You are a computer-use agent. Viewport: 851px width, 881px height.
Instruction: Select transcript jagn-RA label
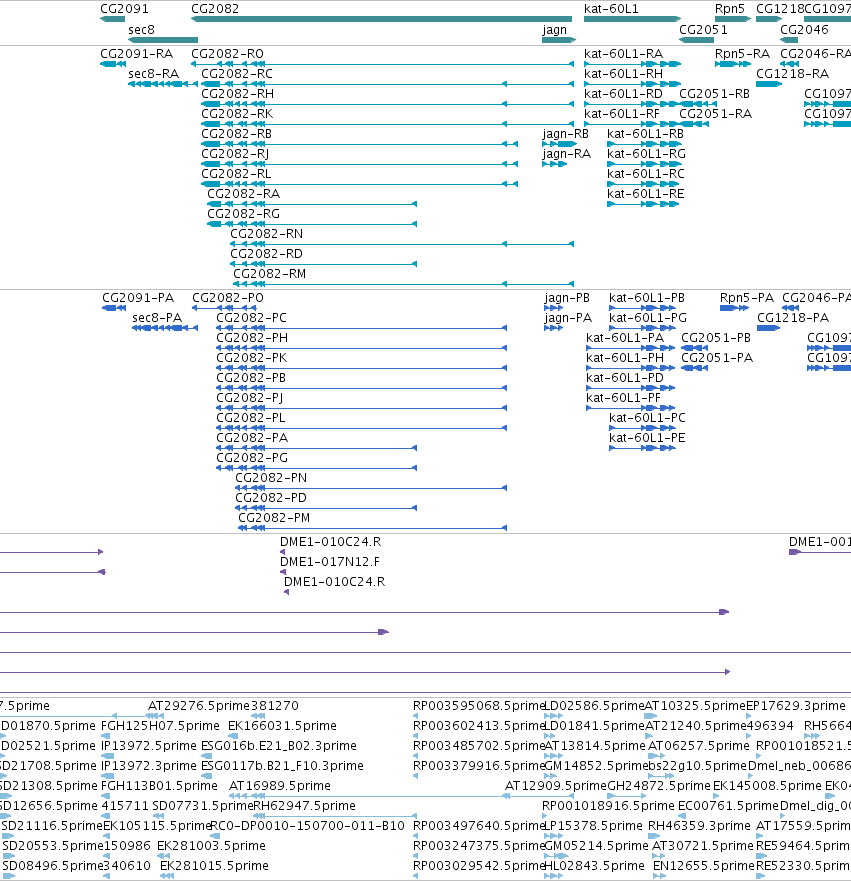pos(566,154)
